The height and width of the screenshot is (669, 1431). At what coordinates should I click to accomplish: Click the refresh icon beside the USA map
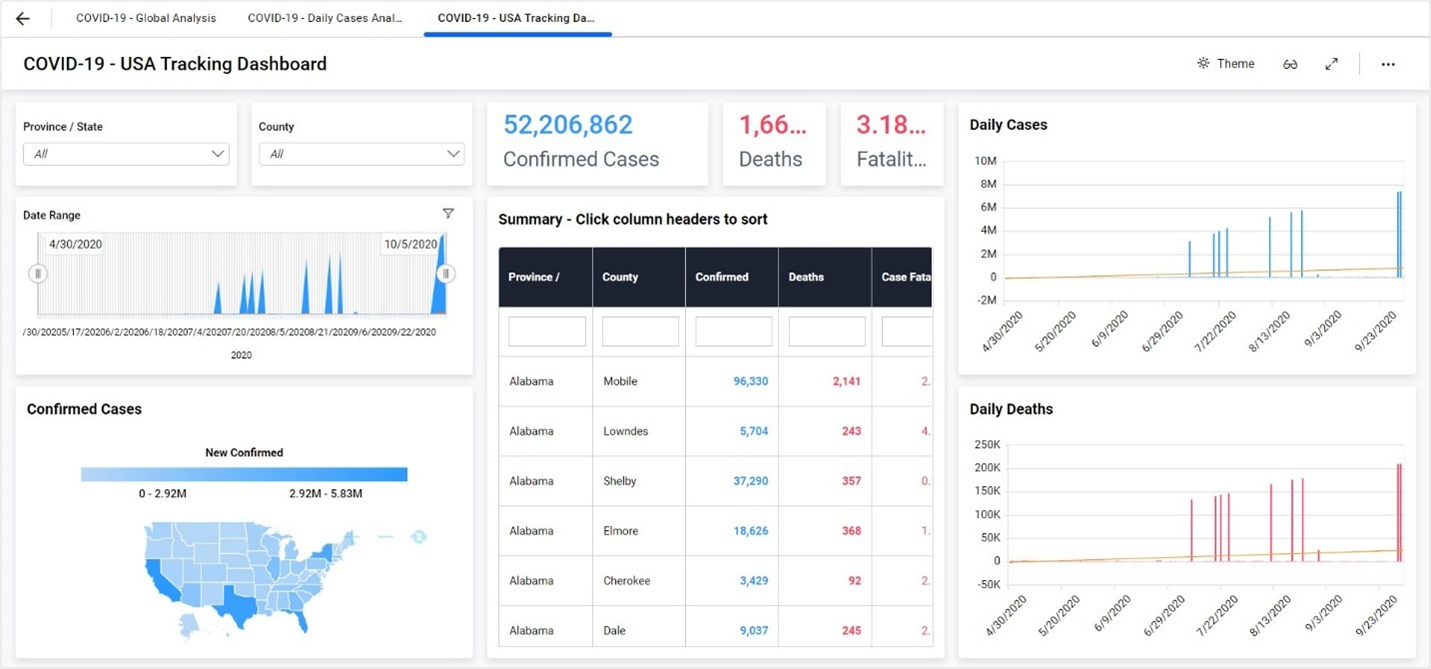pos(419,537)
